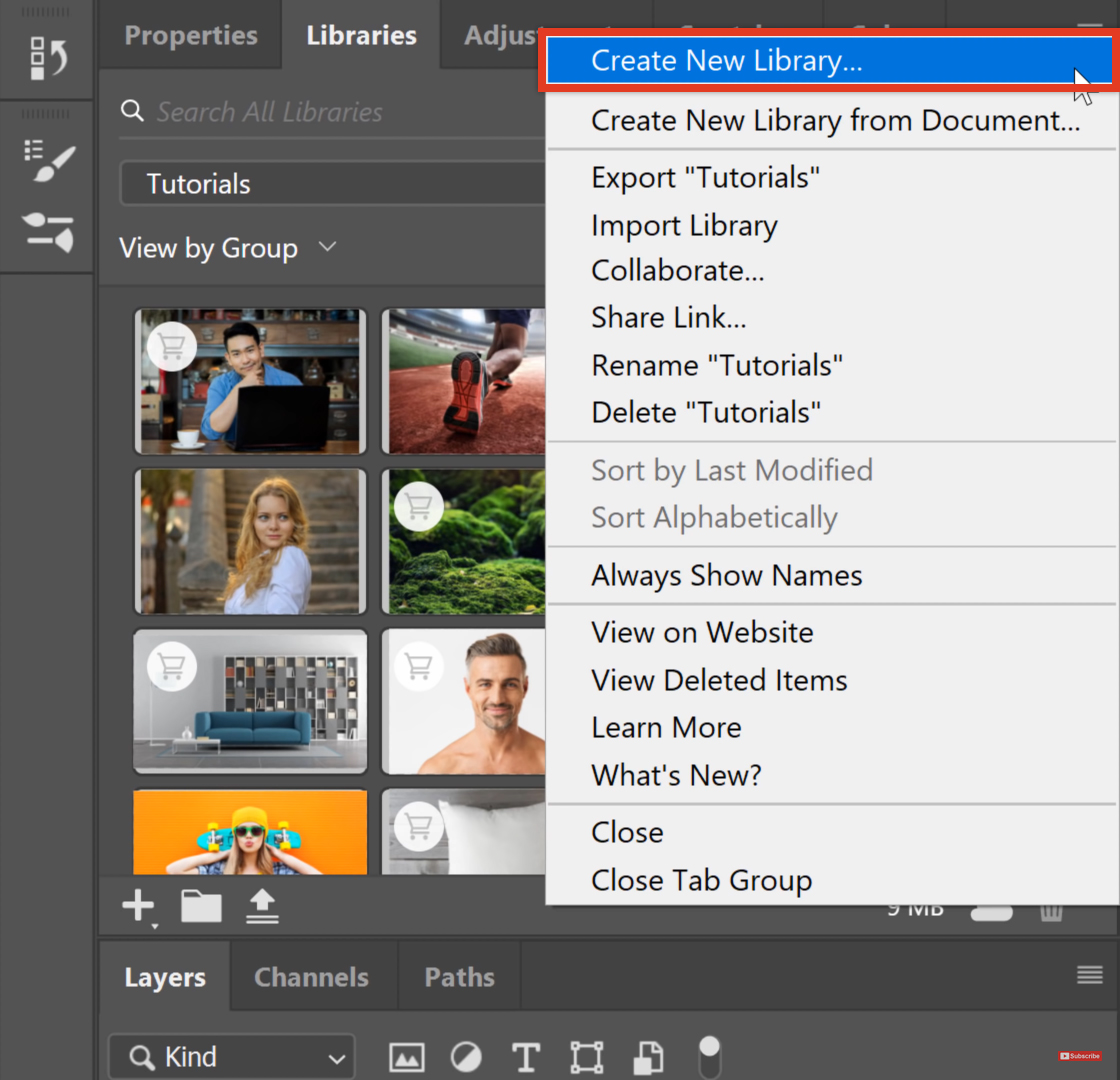Filter layers by adjustment layer icon
The image size is (1120, 1080).
[x=466, y=1057]
